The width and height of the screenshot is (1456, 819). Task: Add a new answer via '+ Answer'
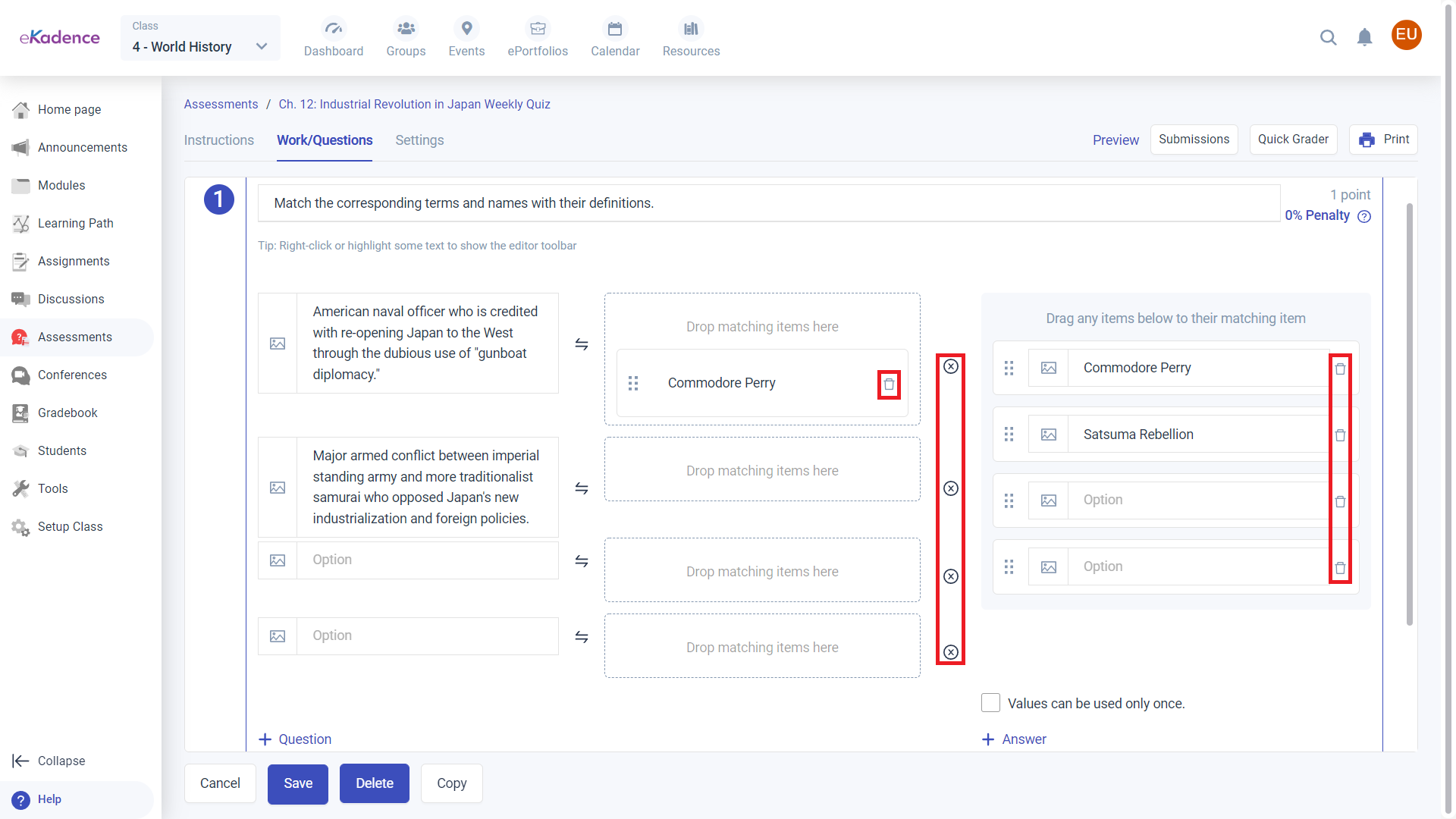[x=1014, y=739]
